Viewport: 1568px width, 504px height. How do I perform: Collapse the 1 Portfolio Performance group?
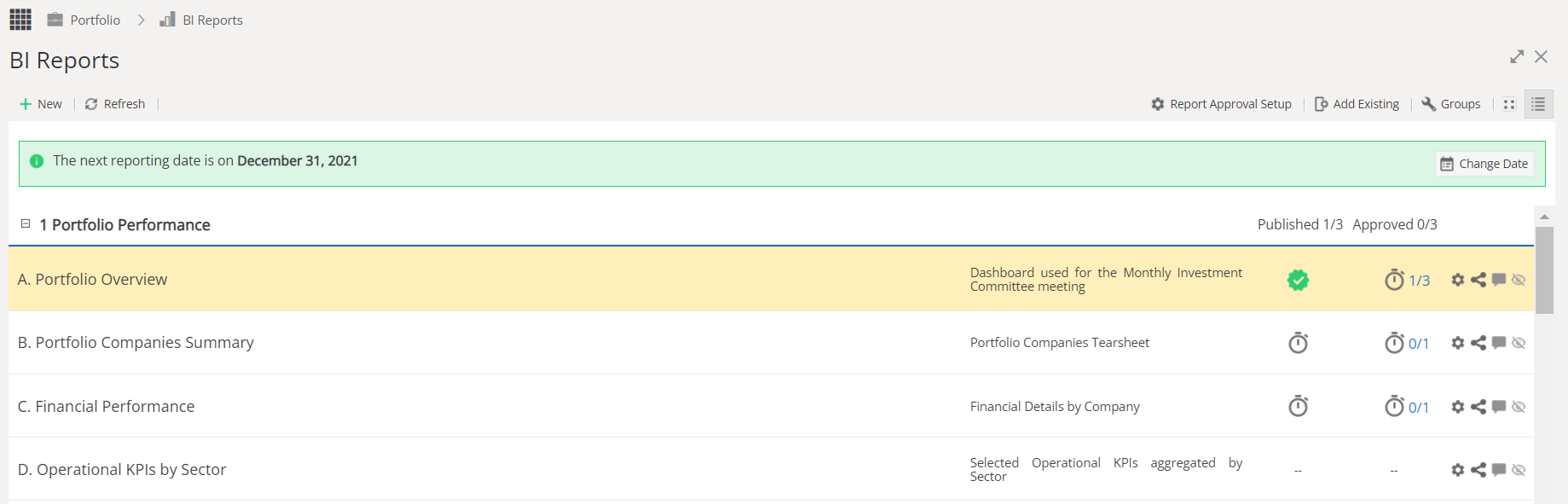click(x=26, y=223)
